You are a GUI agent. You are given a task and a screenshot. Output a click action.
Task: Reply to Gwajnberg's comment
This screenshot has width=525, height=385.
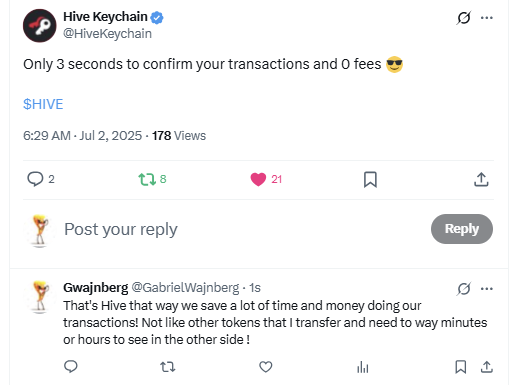[x=71, y=367]
